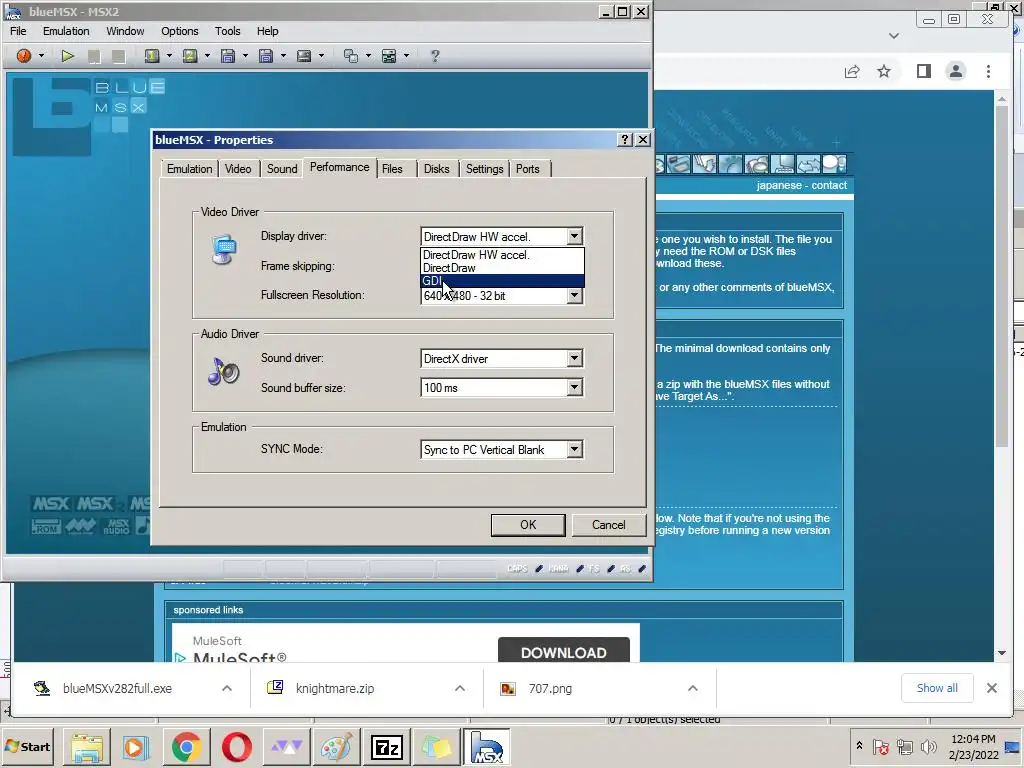Click the Properties dialog help question button
Screen dimensions: 1024x768
(625, 140)
